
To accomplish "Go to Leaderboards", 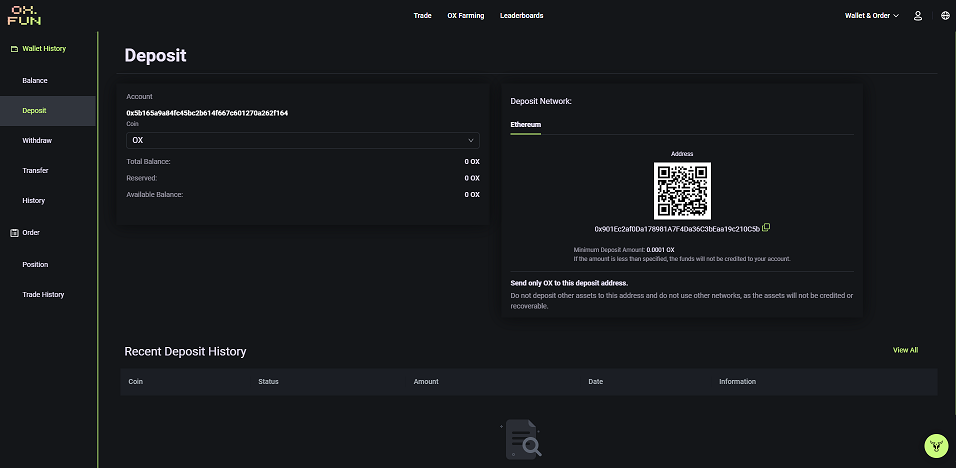I will pos(521,16).
